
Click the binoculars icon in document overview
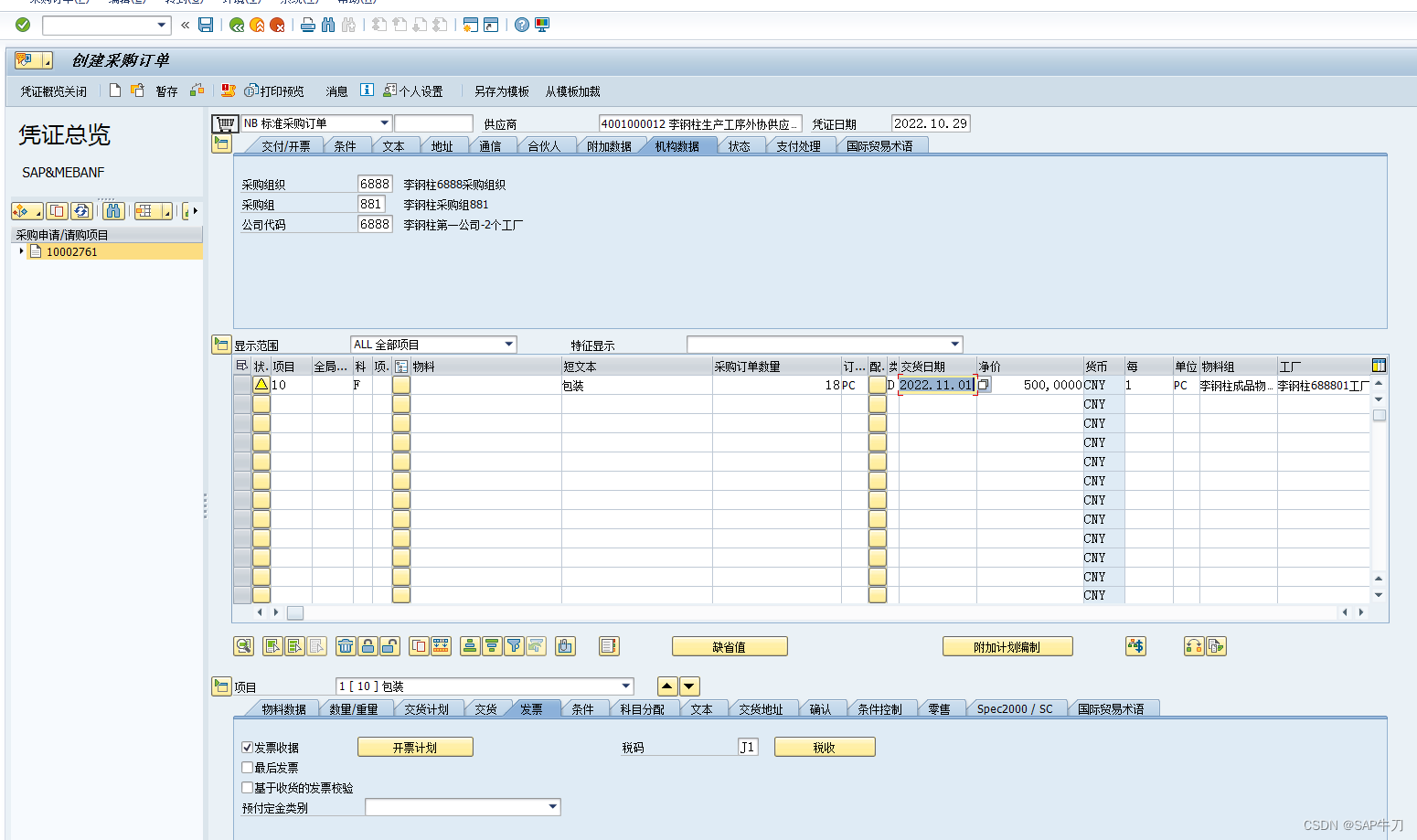113,211
